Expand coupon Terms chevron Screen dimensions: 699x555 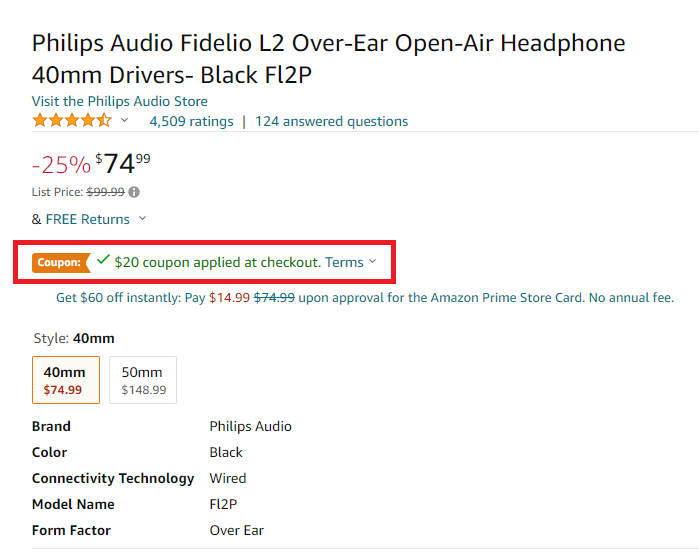[373, 262]
